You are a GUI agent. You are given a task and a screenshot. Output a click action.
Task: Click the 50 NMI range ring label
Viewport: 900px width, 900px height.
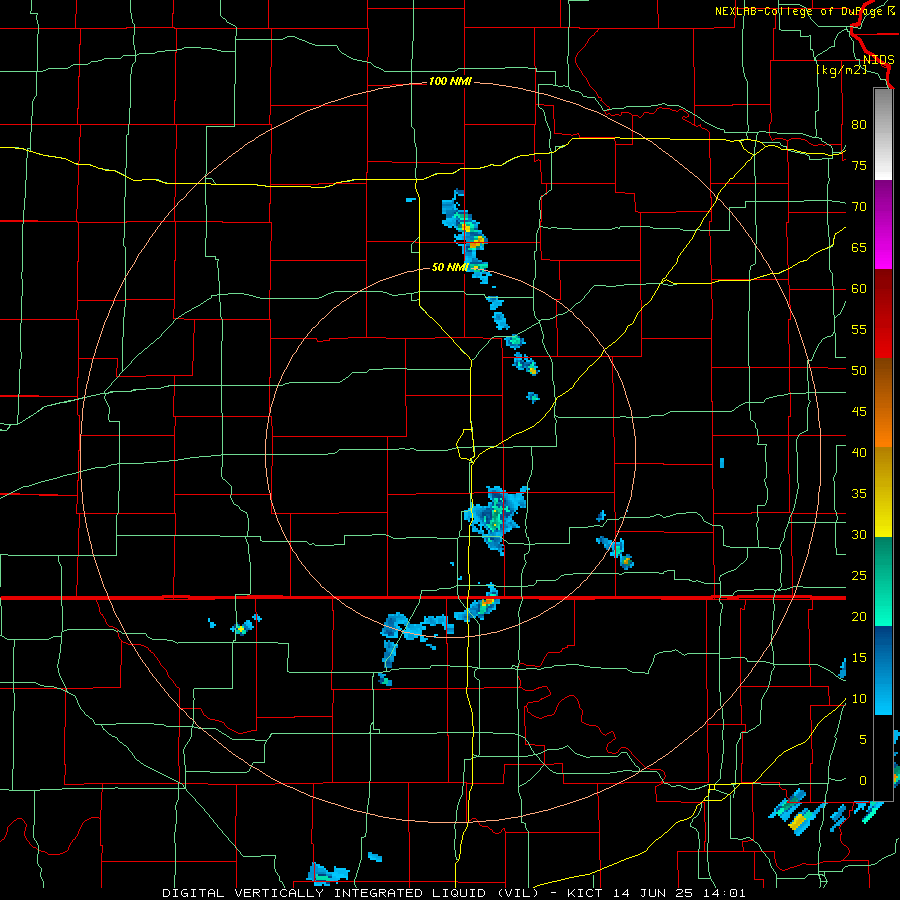coord(450,267)
